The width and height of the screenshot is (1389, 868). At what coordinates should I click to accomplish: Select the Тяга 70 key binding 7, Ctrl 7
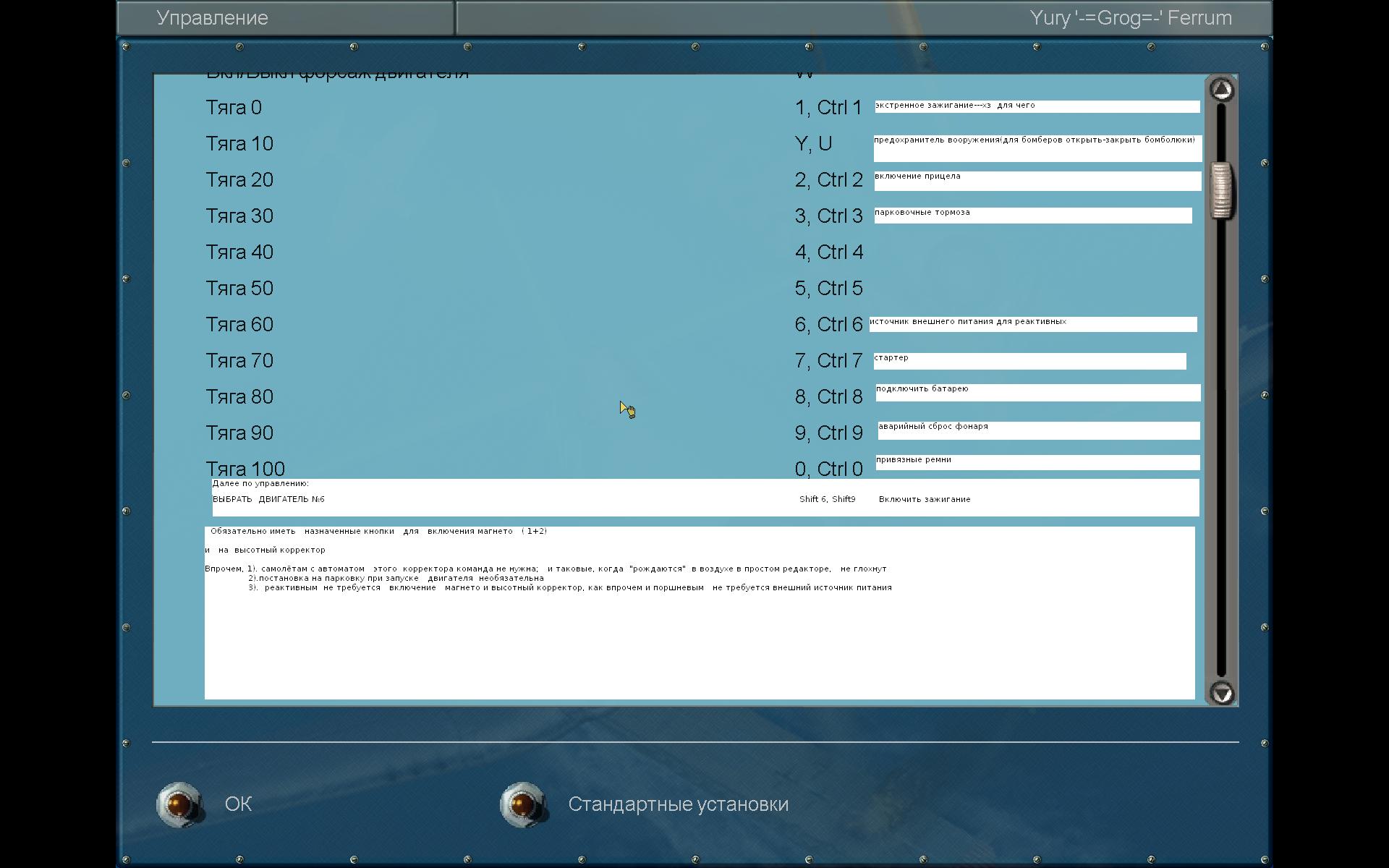click(828, 361)
